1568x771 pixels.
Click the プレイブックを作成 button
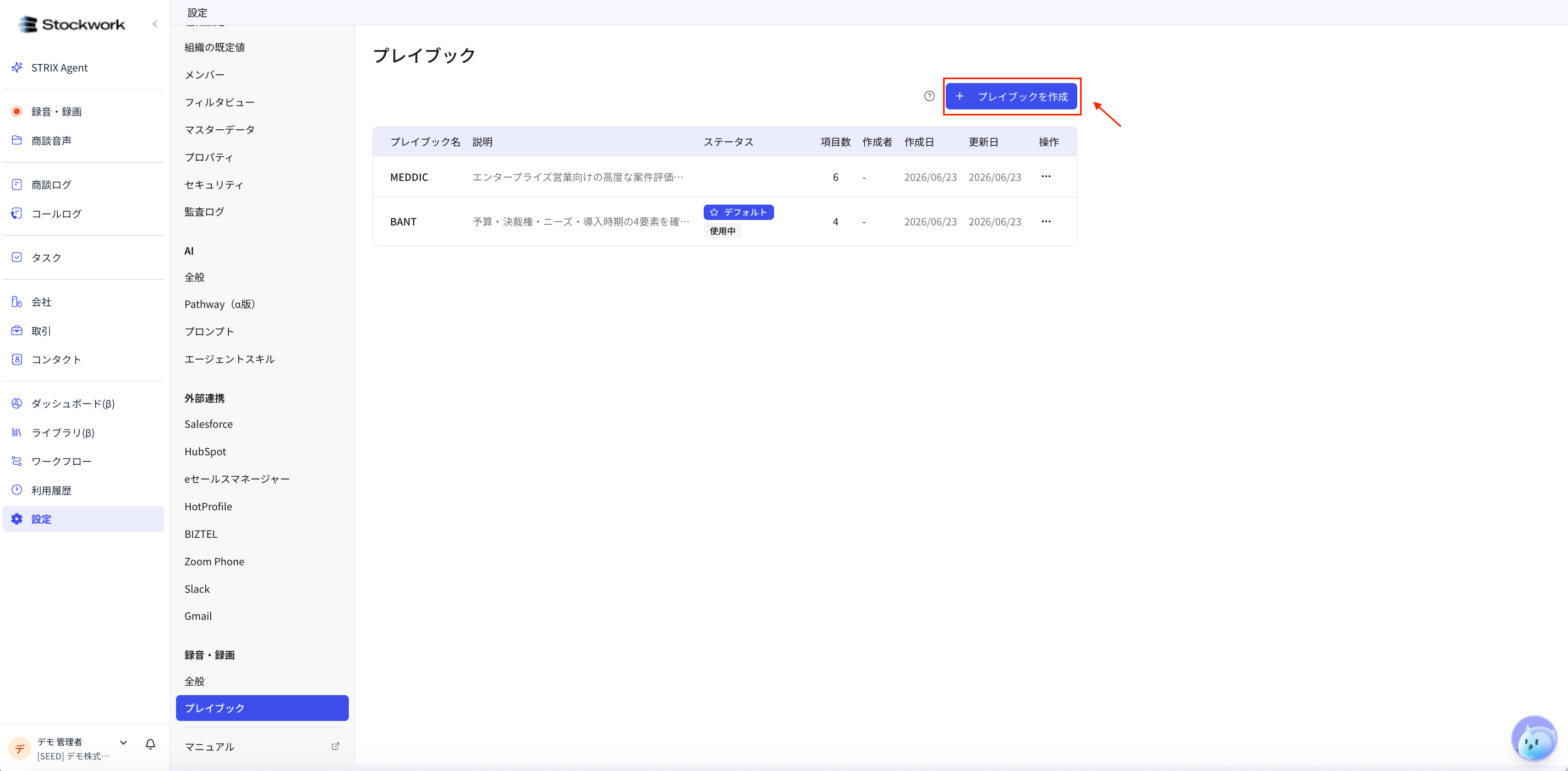pos(1011,96)
